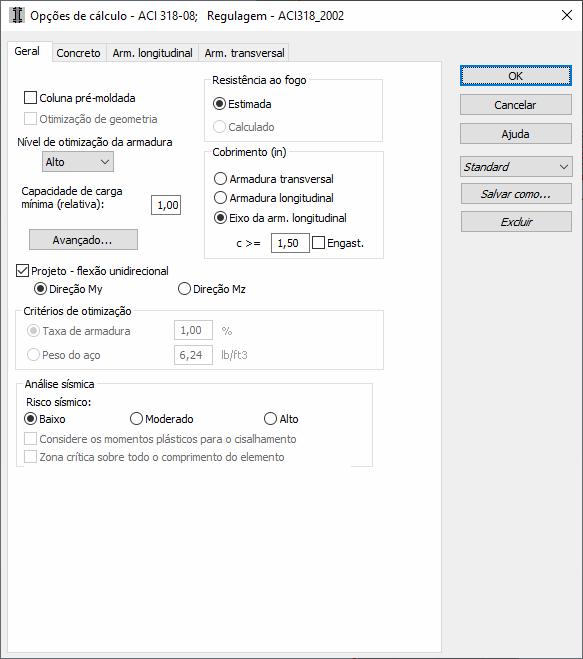
Task: Click Salvar como... button
Action: [516, 194]
